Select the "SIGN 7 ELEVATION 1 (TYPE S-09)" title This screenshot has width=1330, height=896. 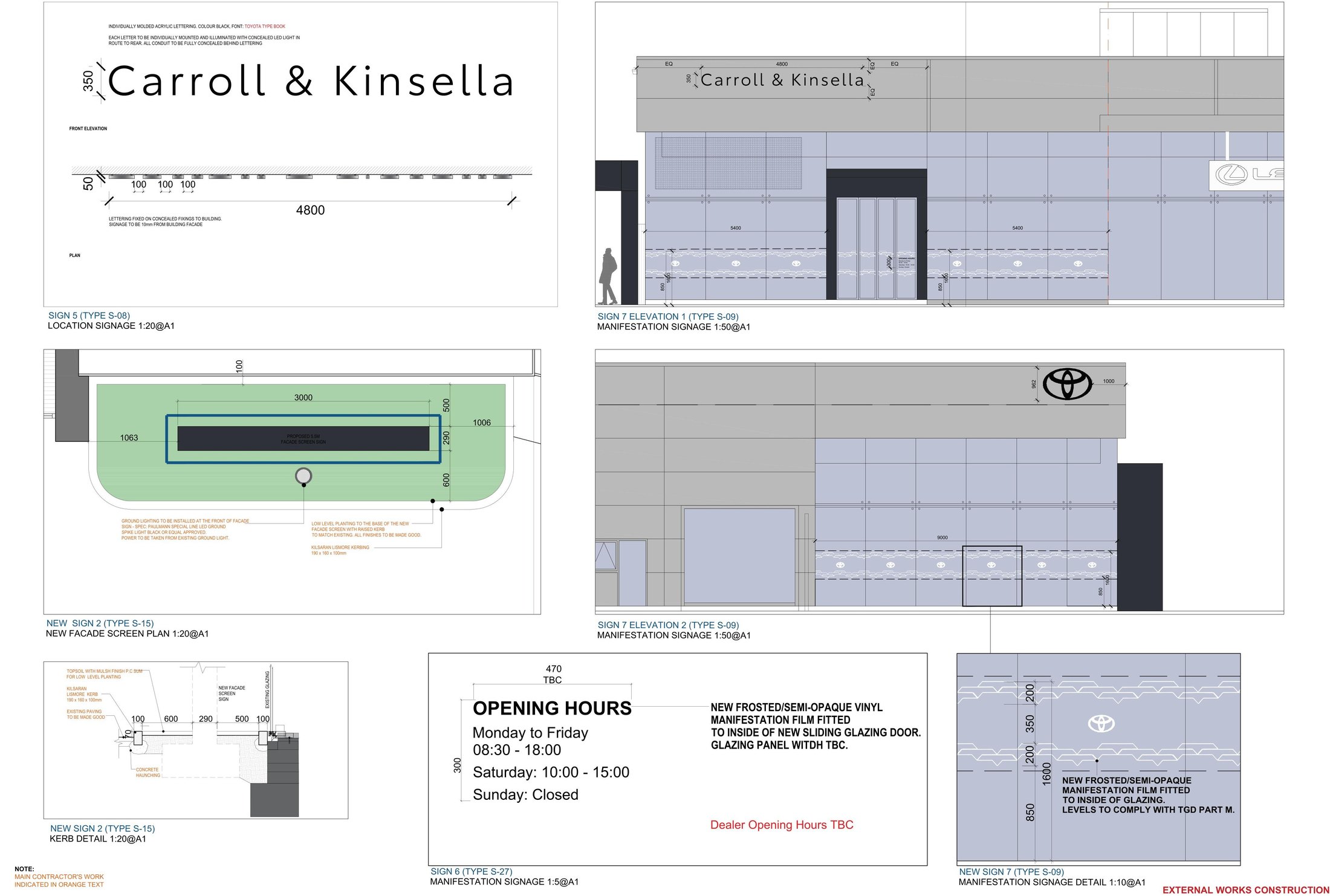(x=668, y=317)
